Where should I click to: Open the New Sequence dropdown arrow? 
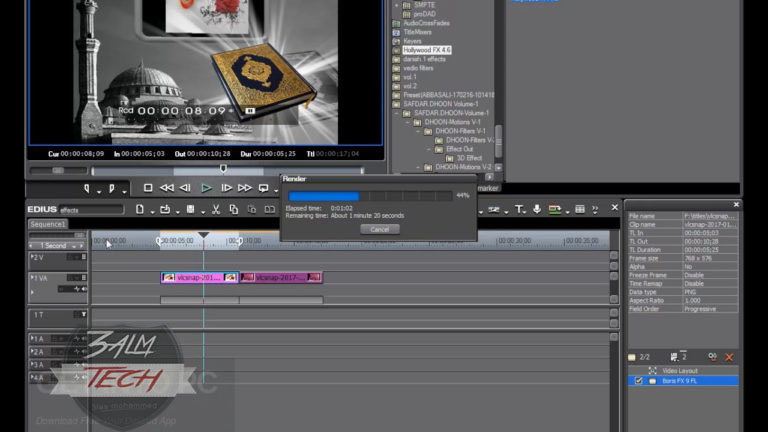tap(152, 212)
